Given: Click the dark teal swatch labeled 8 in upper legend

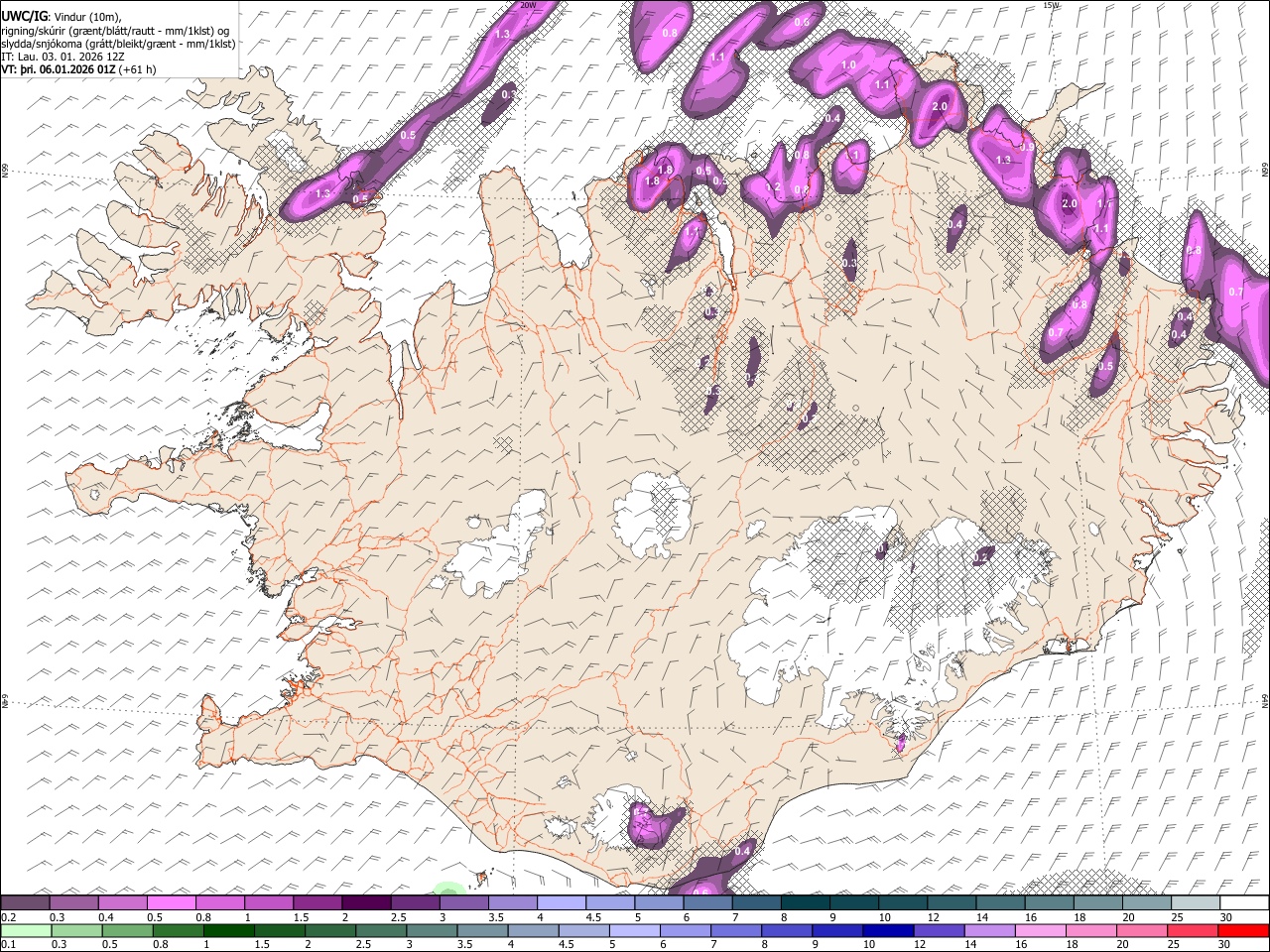Looking at the screenshot, I should pos(805,902).
